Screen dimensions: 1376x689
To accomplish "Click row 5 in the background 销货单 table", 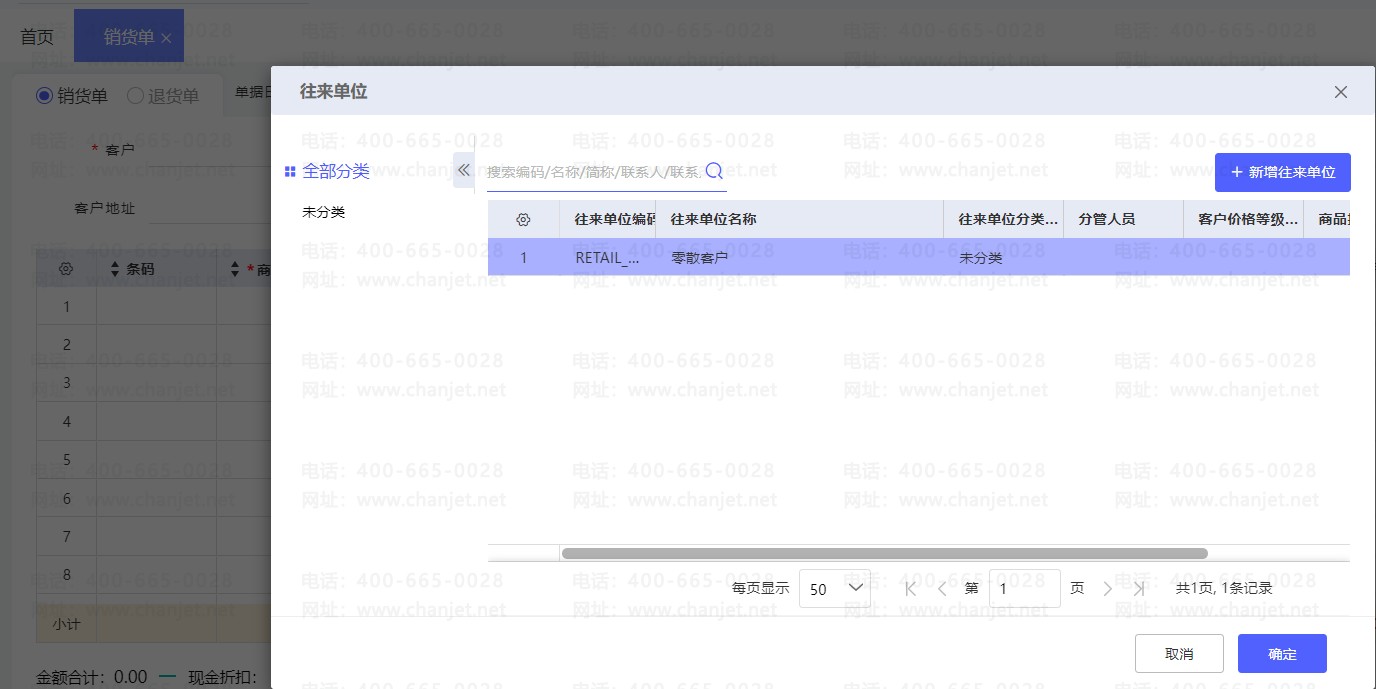I will 66,460.
